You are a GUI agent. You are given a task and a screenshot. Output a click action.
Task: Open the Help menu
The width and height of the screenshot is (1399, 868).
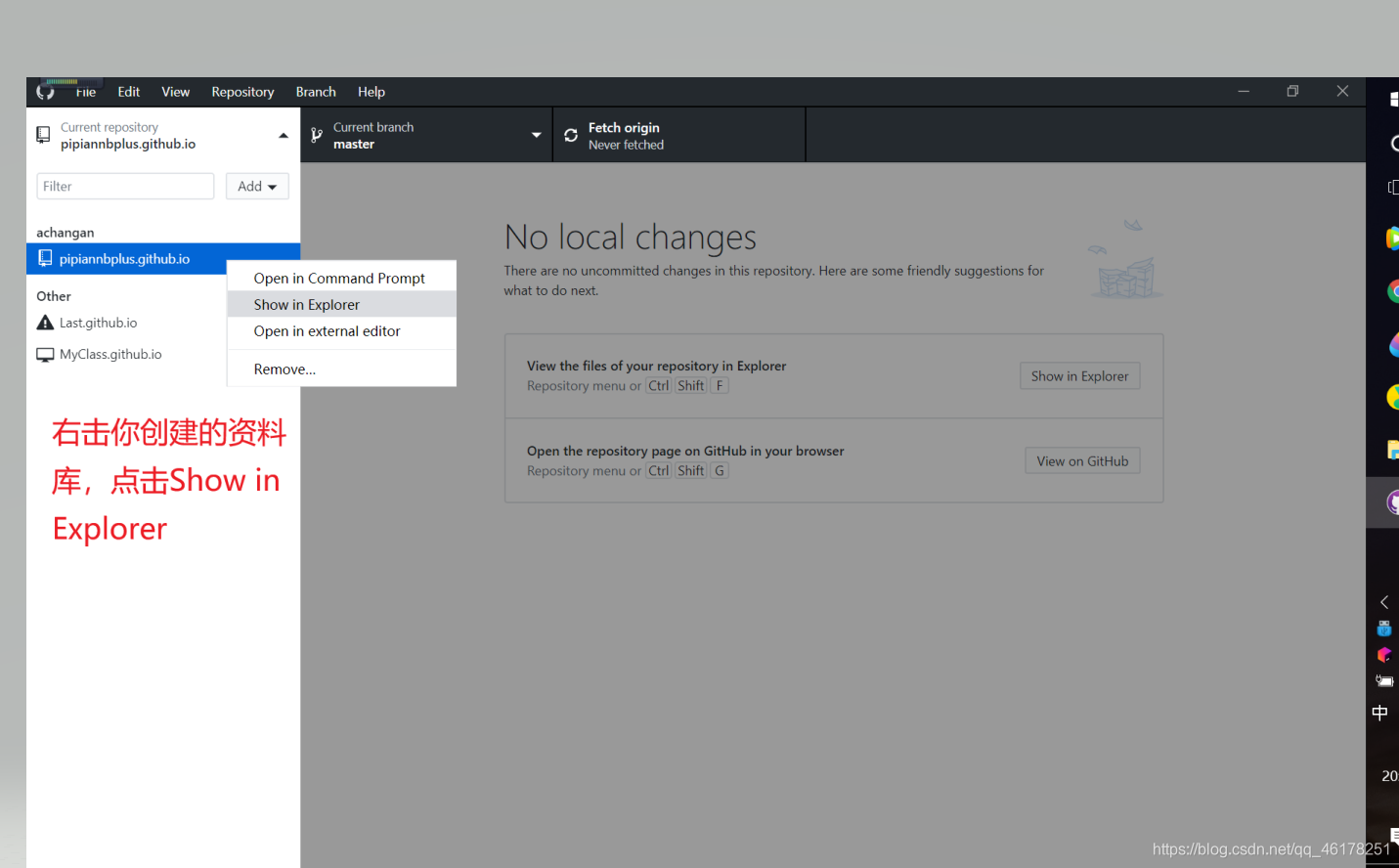[x=372, y=92]
